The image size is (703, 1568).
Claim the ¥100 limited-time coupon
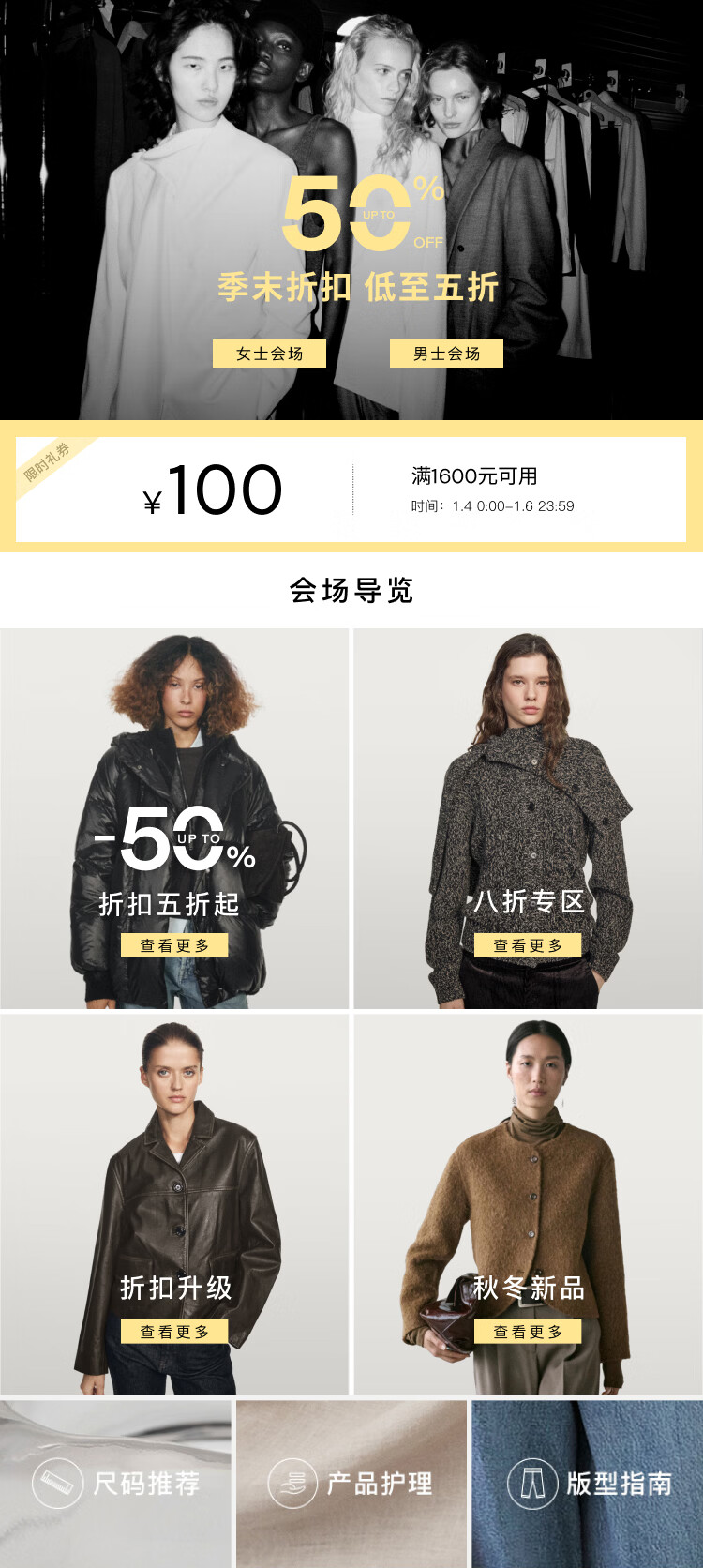pos(351,489)
